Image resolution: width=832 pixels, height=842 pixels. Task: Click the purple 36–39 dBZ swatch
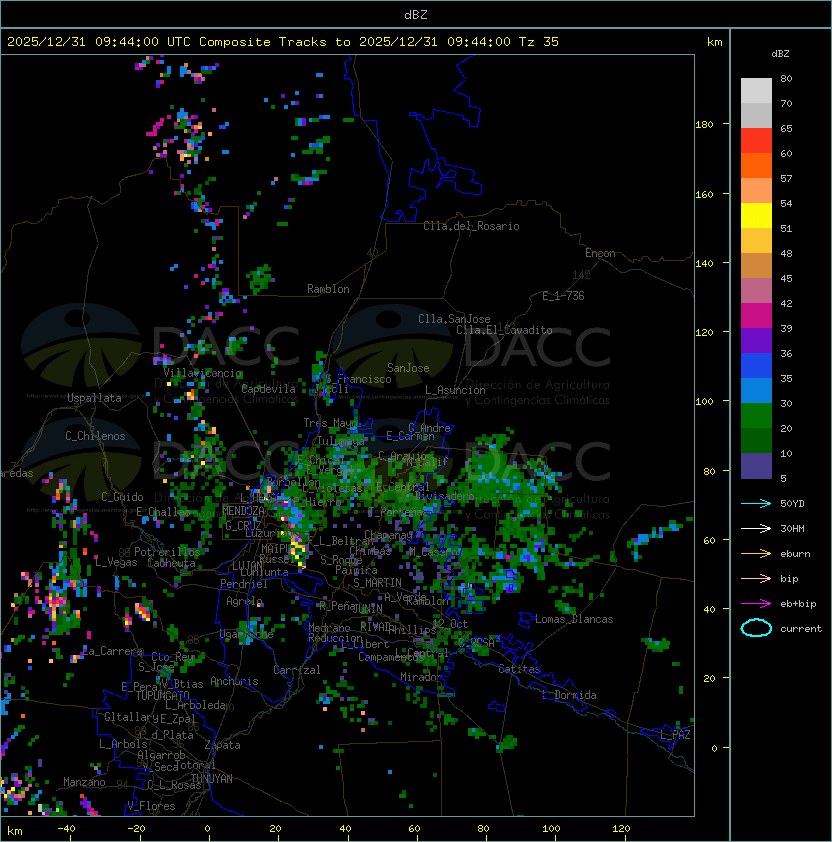pos(756,340)
